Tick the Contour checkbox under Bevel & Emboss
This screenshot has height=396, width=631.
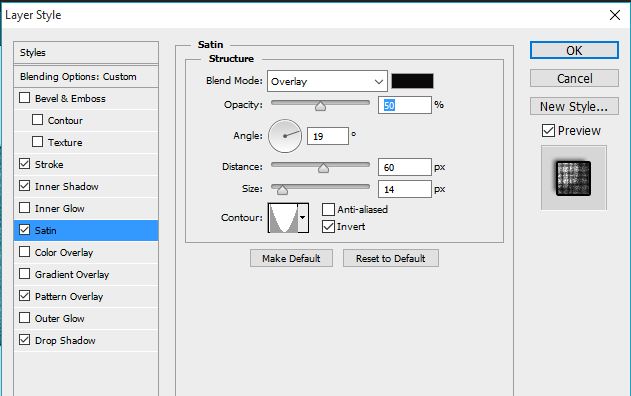(37, 120)
